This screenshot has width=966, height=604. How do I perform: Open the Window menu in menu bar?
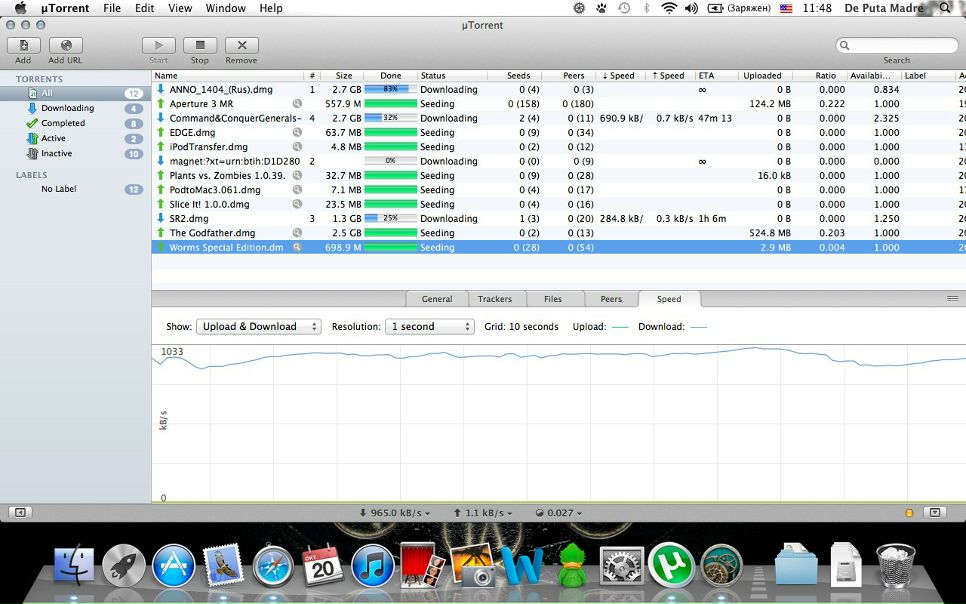[x=225, y=8]
